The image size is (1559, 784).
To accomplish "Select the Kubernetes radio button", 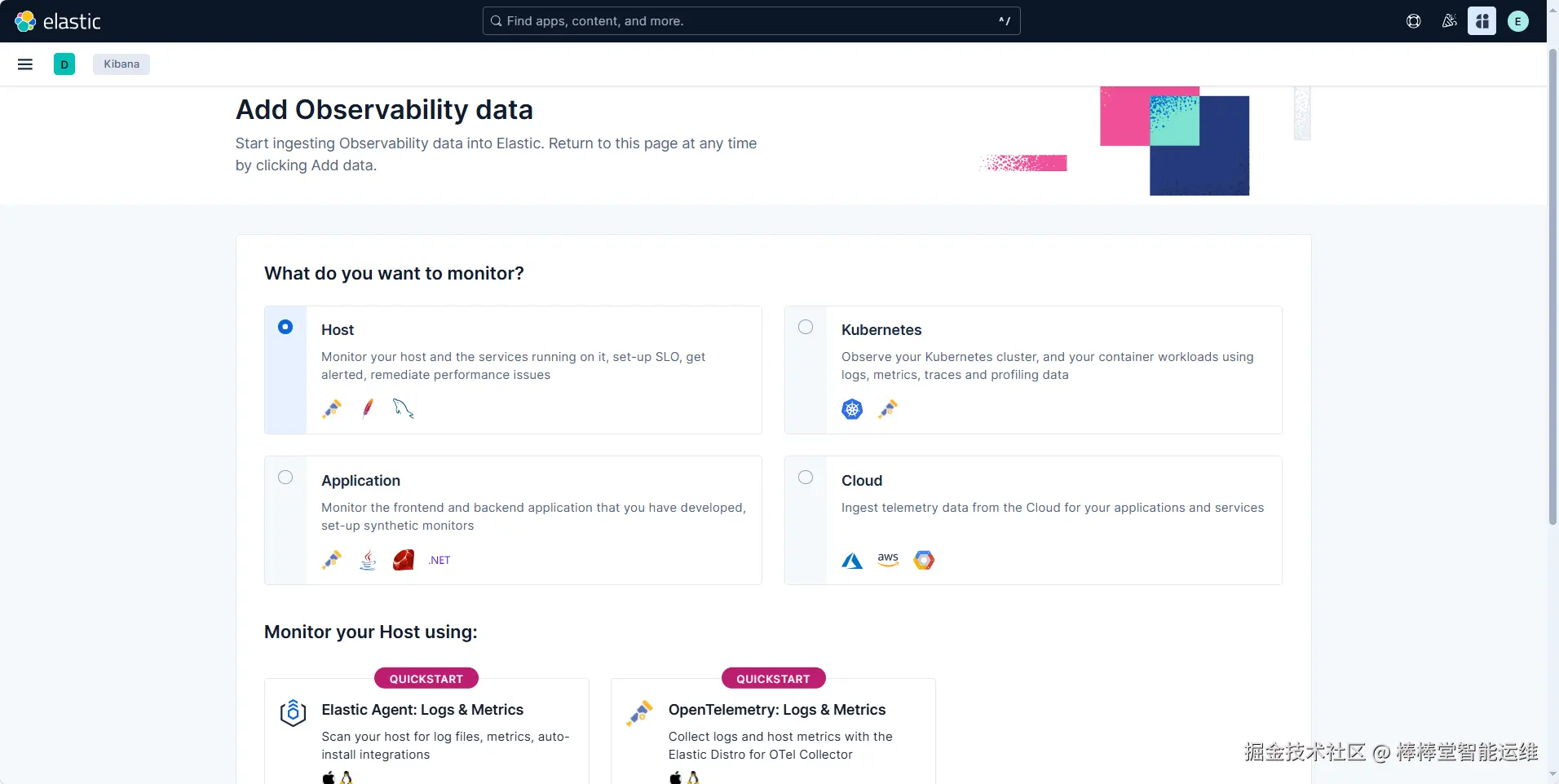I will pos(806,327).
